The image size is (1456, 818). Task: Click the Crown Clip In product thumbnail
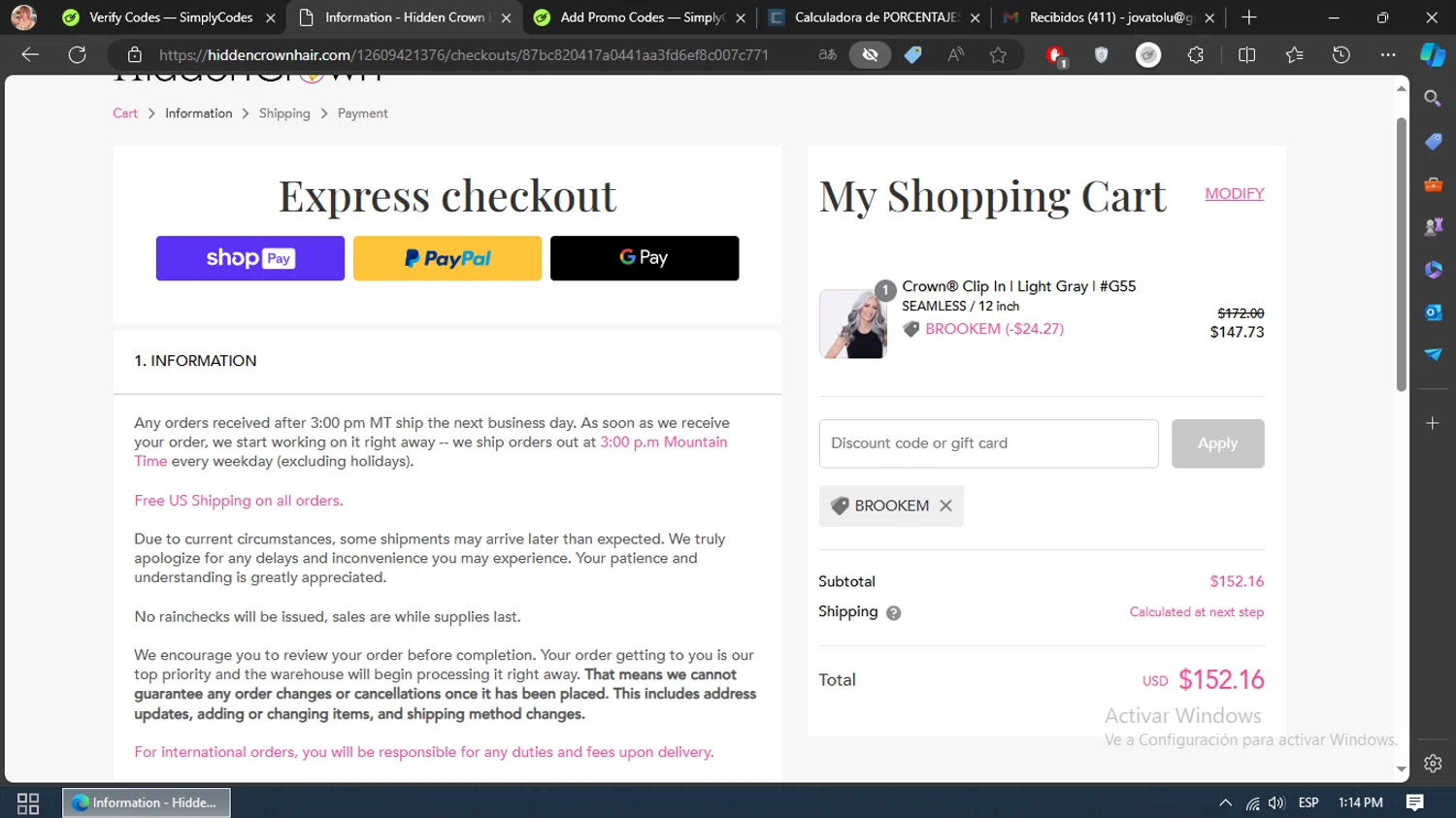[x=853, y=324]
